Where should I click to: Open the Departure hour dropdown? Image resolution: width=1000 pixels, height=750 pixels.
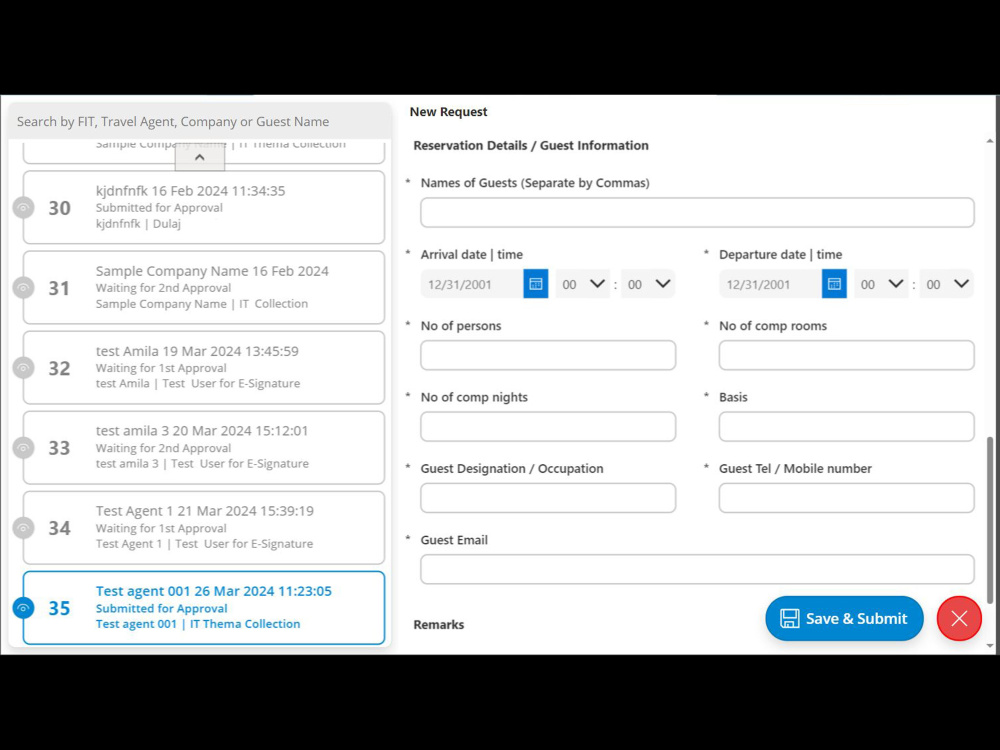point(881,284)
